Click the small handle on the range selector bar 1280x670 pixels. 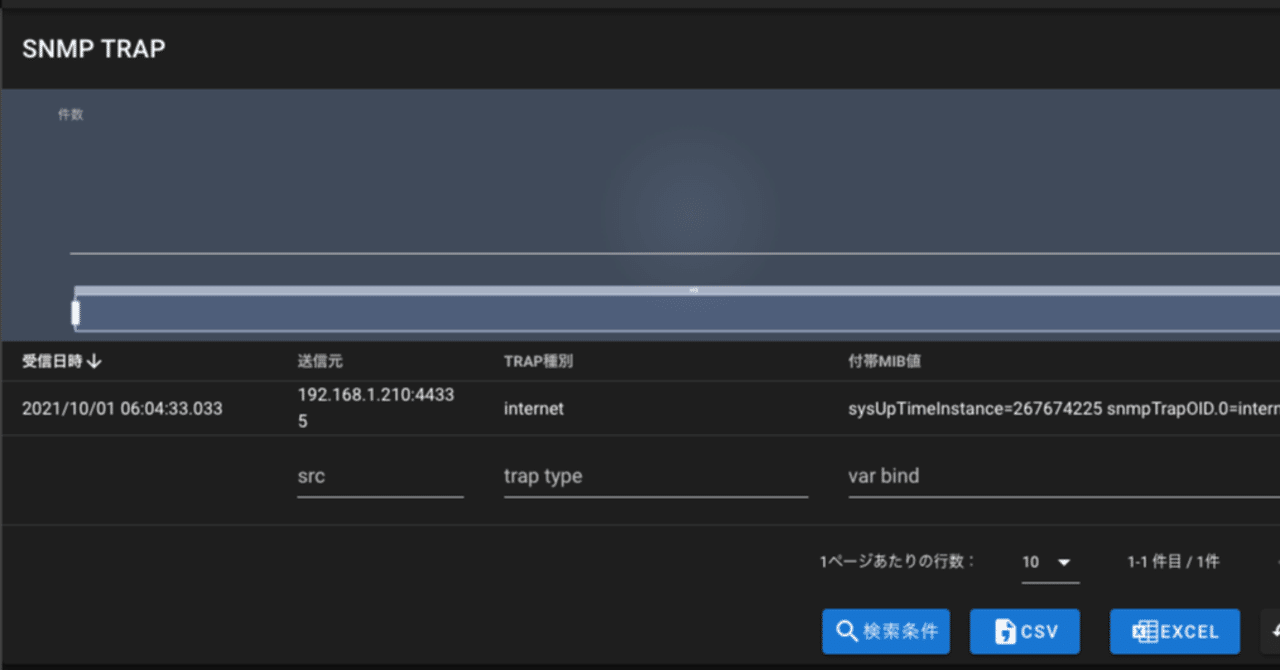tap(76, 312)
